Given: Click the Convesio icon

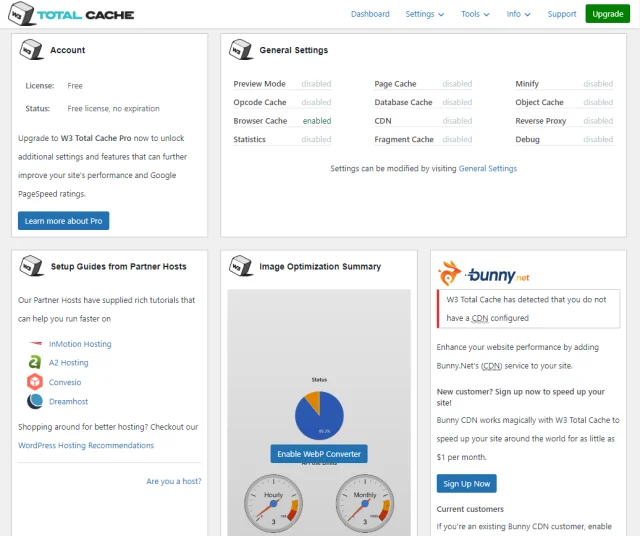Looking at the screenshot, I should (x=35, y=382).
